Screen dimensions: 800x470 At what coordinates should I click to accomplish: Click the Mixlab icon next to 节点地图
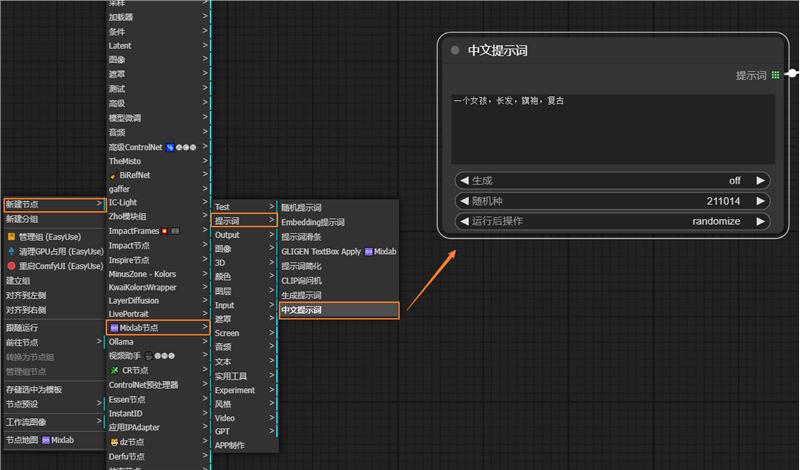(x=45, y=439)
